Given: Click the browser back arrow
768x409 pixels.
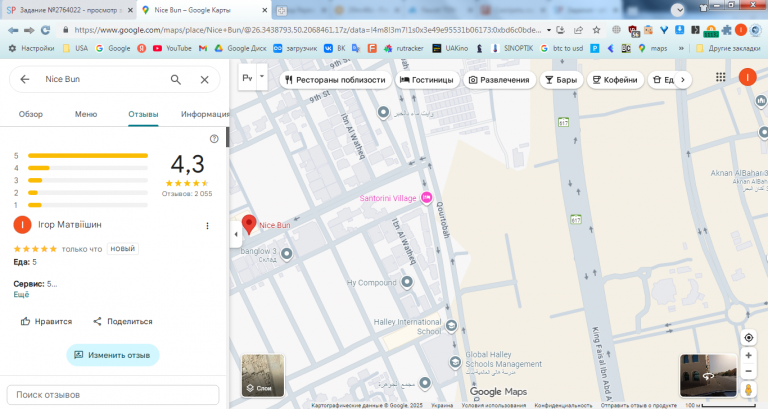Looking at the screenshot, I should 13,30.
